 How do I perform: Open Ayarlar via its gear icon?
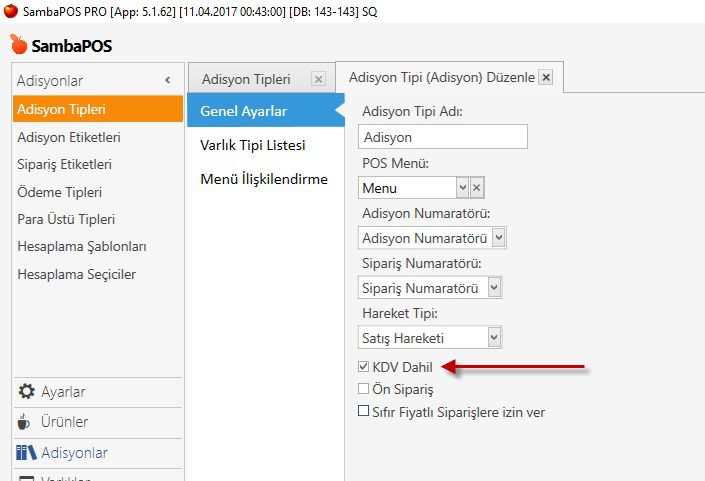point(26,391)
